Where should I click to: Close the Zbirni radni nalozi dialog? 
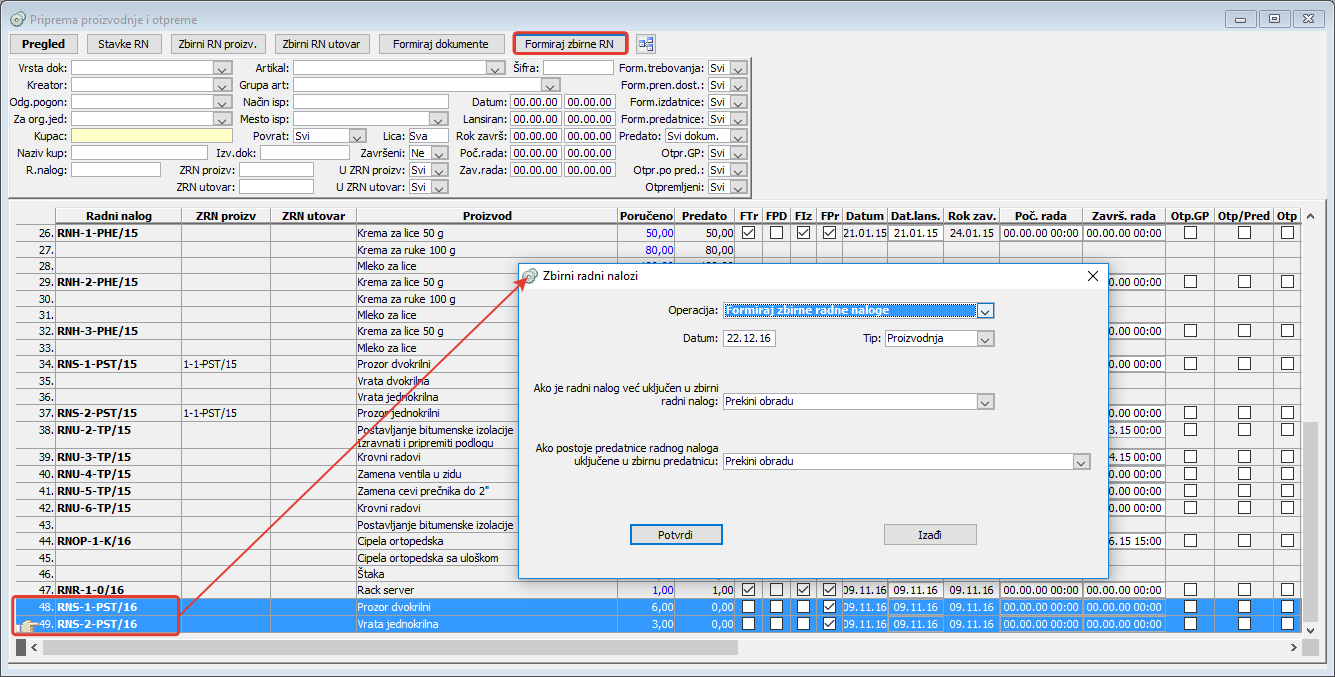point(1092,276)
